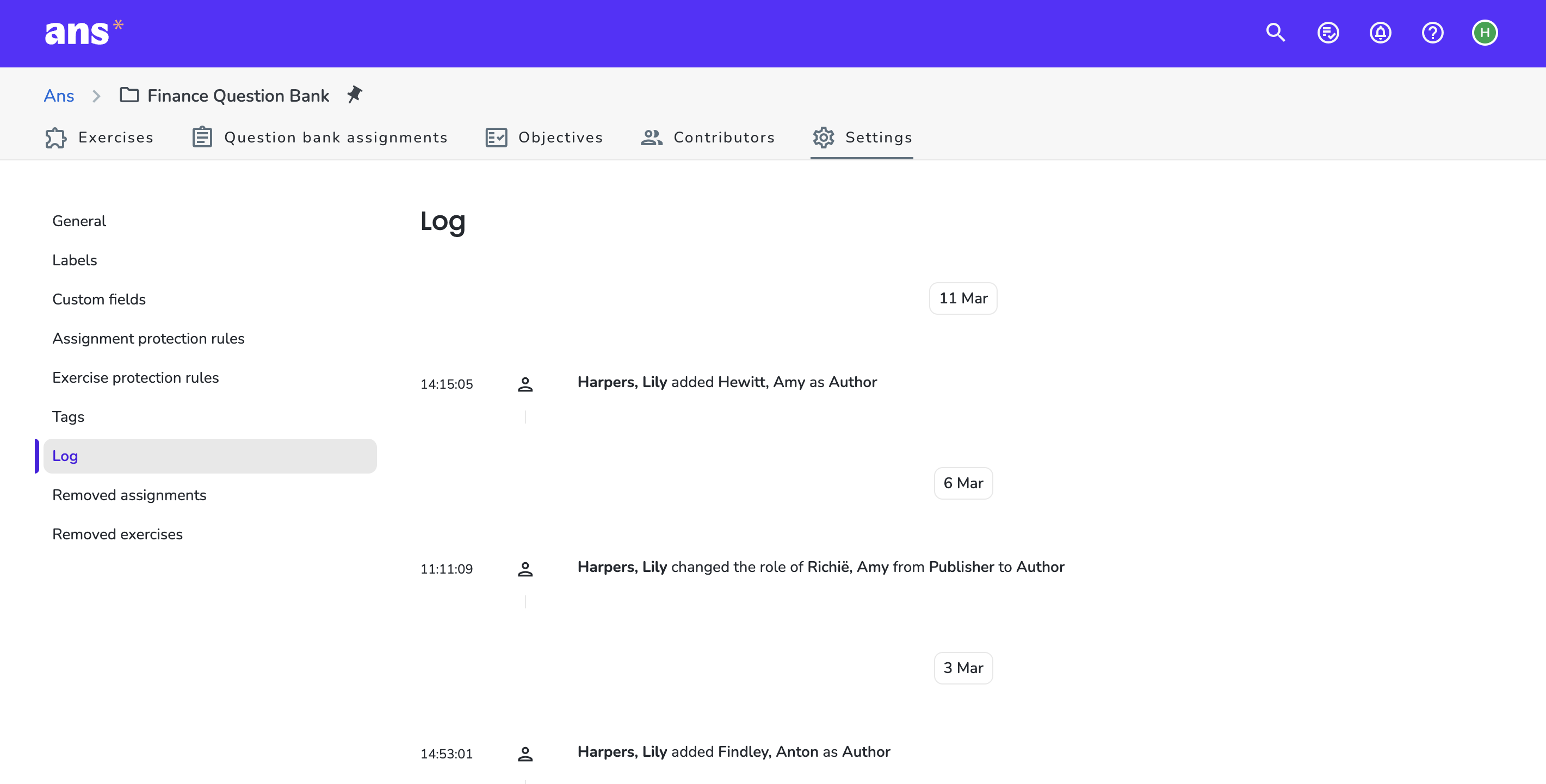1546x784 pixels.
Task: Open the search magnifier icon
Action: (1275, 33)
